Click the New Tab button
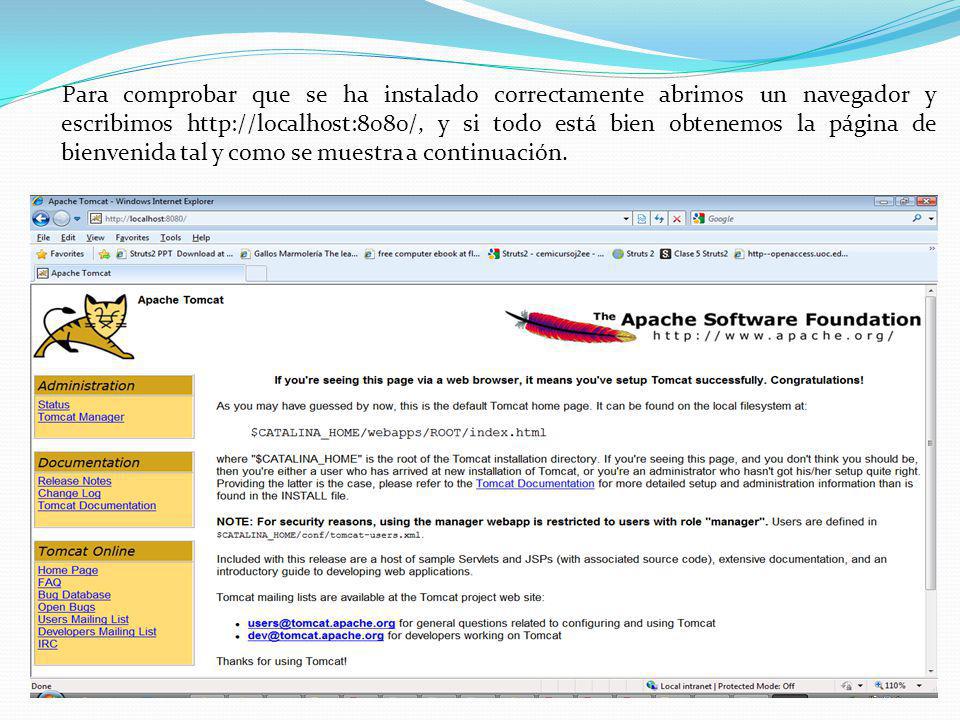The width and height of the screenshot is (960, 720). coord(256,274)
